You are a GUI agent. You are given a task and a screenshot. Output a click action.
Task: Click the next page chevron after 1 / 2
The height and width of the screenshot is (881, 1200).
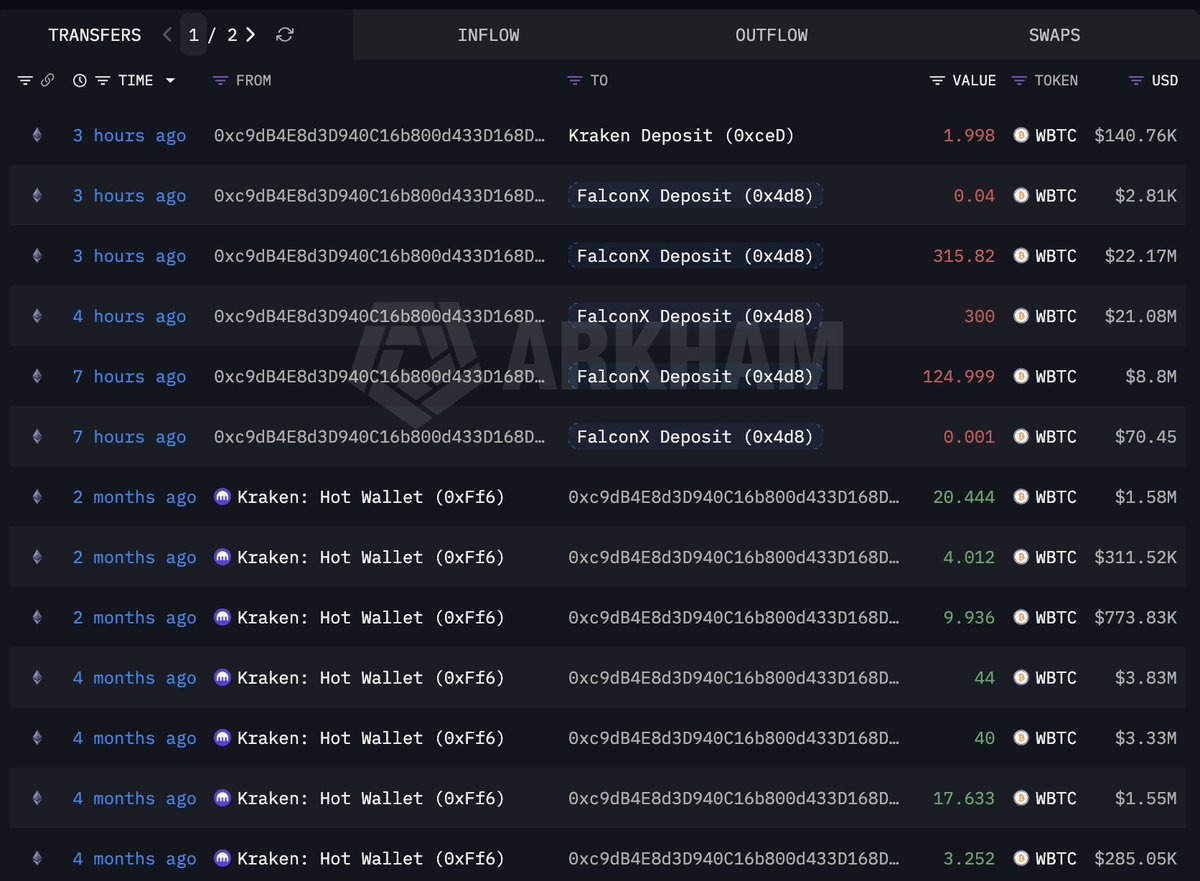(x=249, y=34)
